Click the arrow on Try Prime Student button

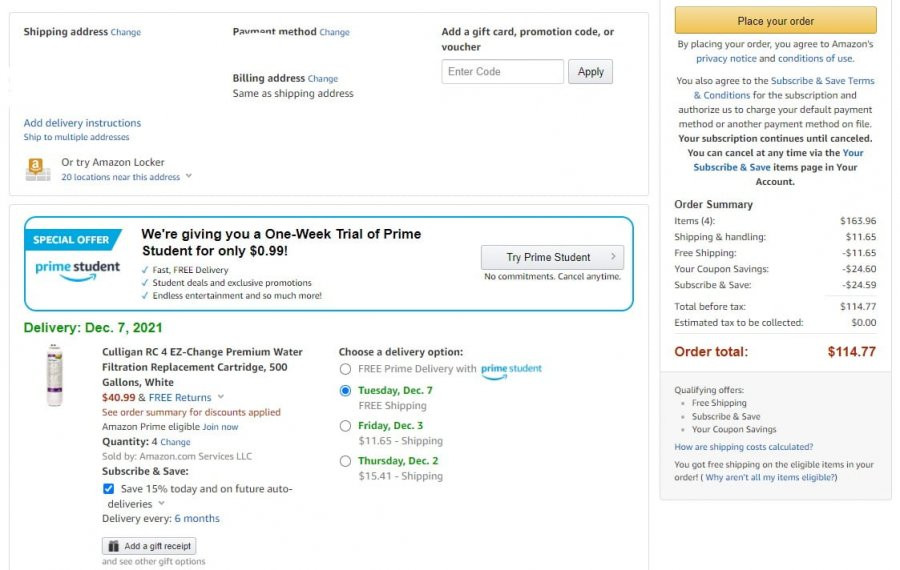click(x=613, y=257)
